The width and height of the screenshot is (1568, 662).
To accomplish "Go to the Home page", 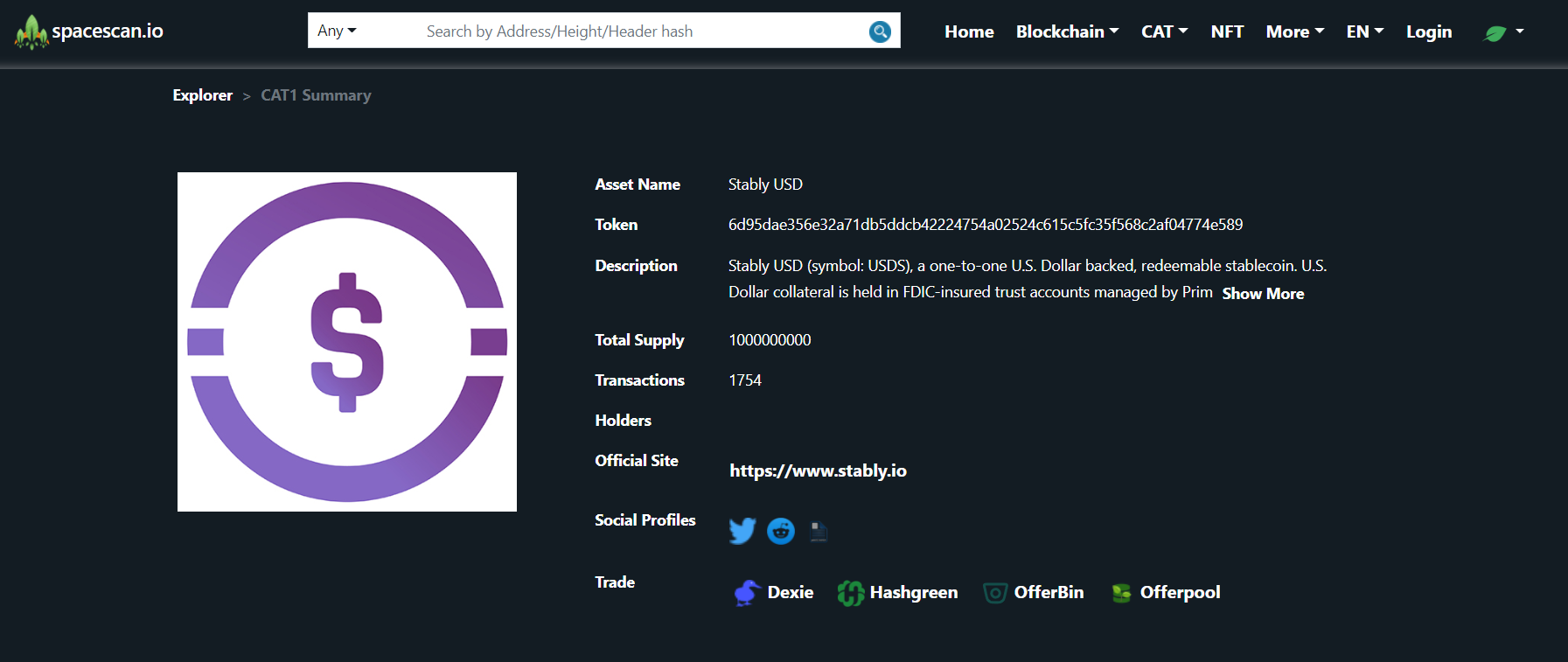I will click(x=969, y=31).
